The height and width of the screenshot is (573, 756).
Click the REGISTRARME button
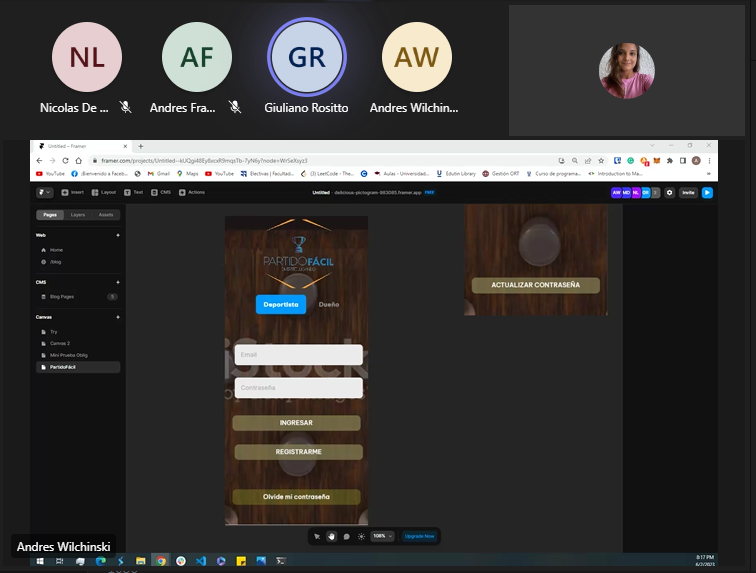pyautogui.click(x=298, y=452)
